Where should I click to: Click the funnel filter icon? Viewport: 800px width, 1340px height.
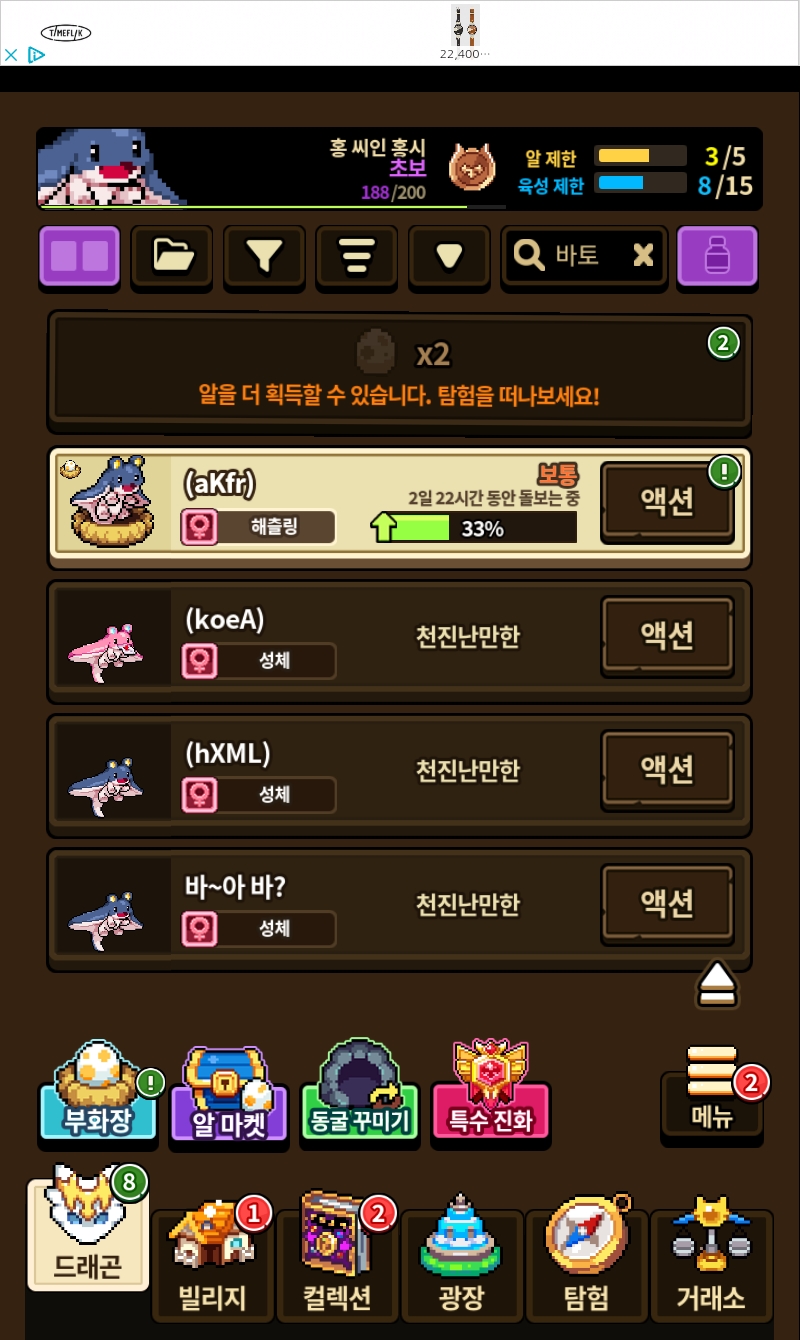tap(264, 256)
